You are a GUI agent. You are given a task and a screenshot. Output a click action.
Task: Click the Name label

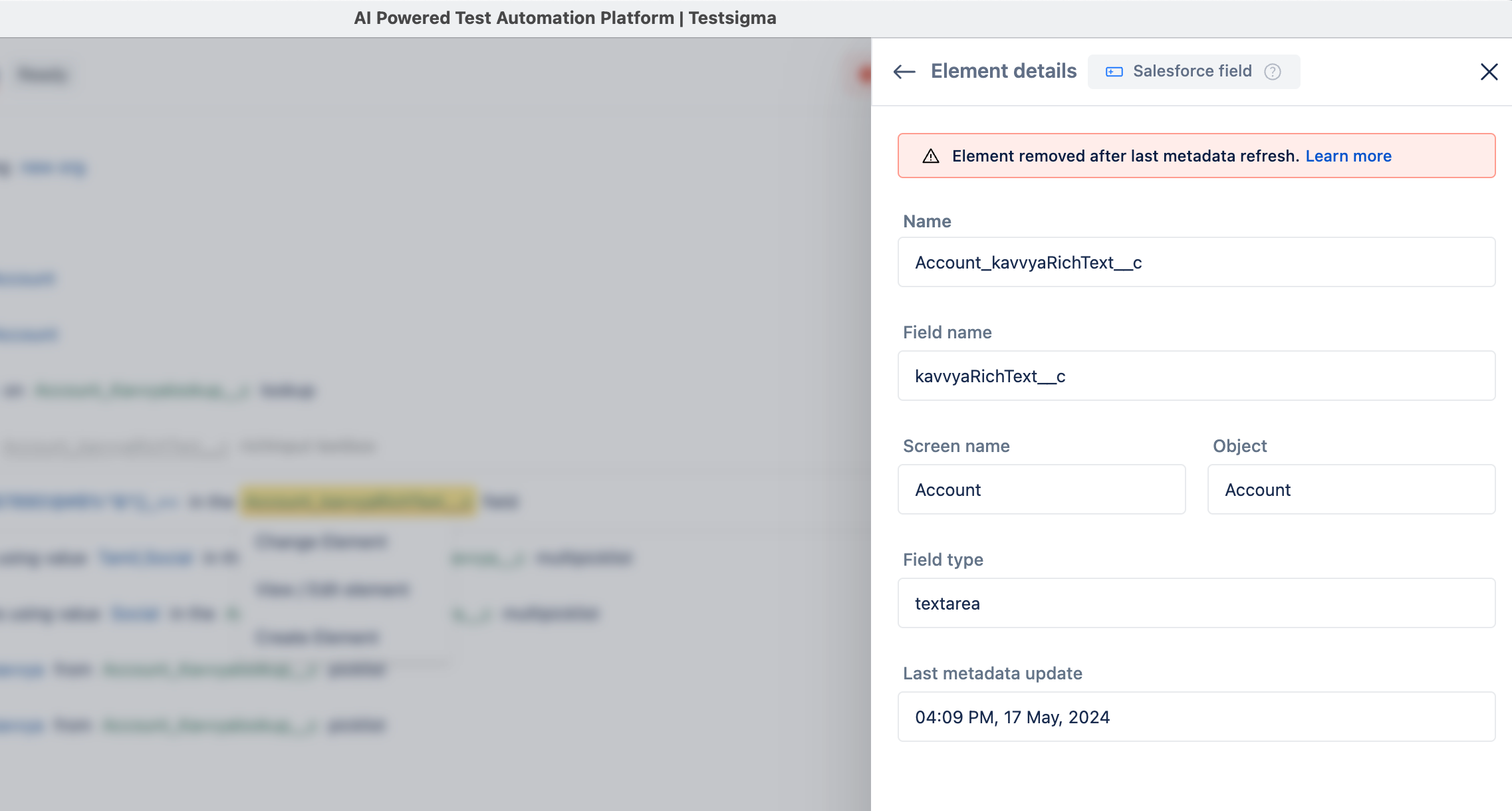click(x=927, y=221)
